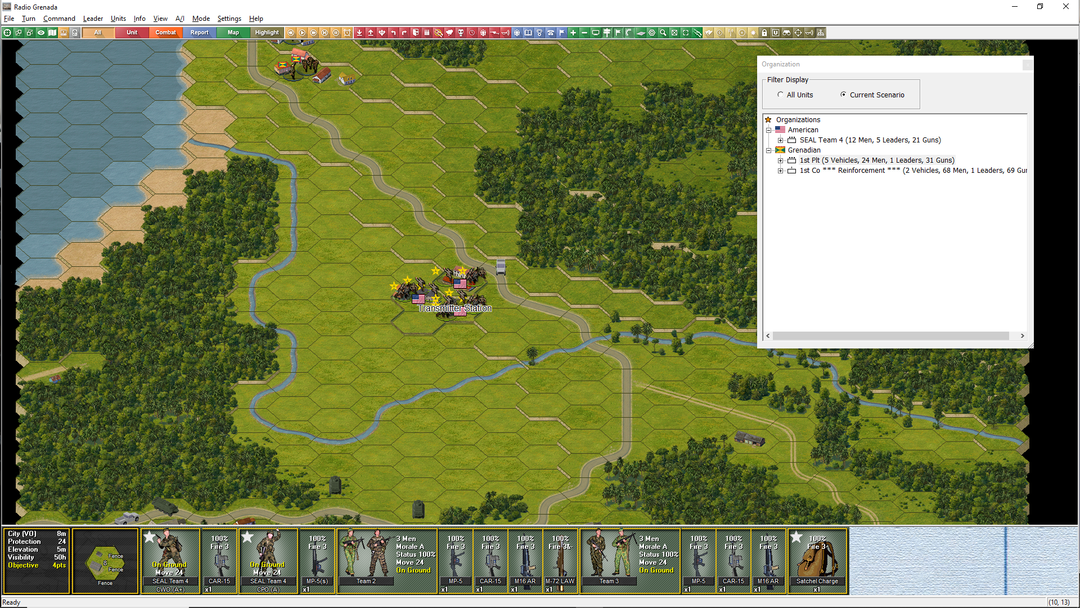Click the yellow handshake icon in toolbar

(709, 32)
